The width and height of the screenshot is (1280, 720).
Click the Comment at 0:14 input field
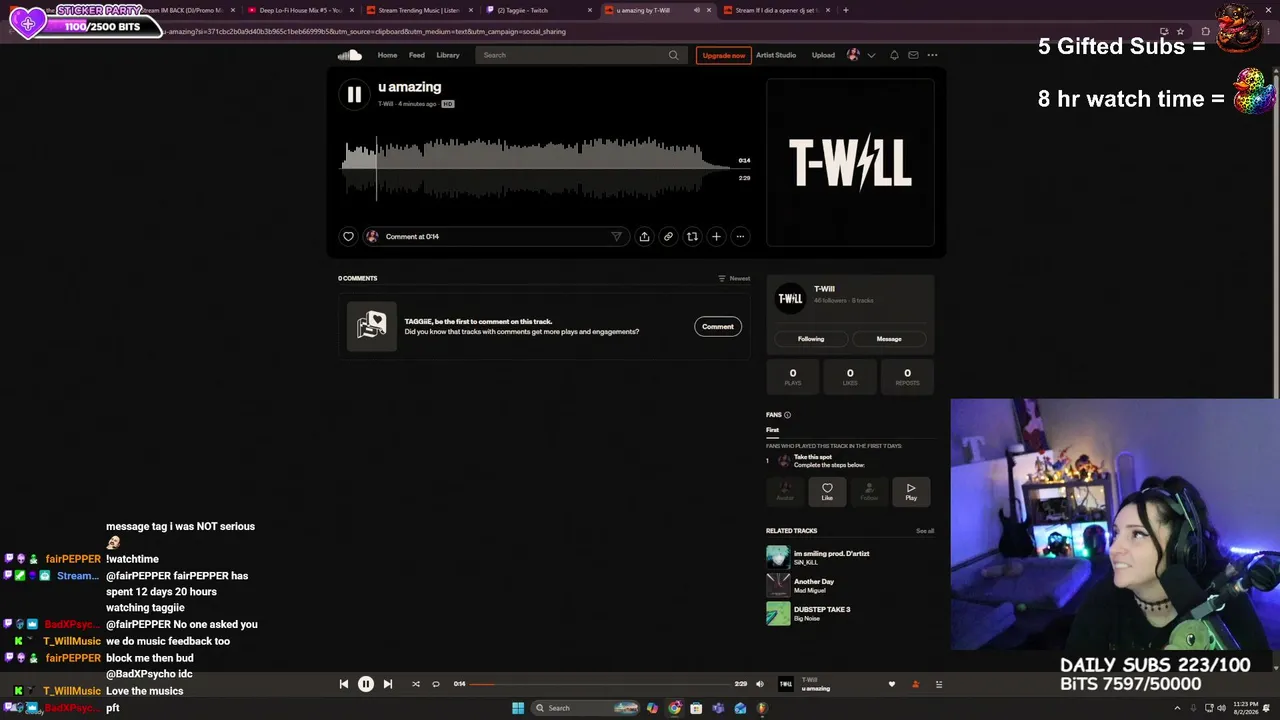tap(495, 237)
